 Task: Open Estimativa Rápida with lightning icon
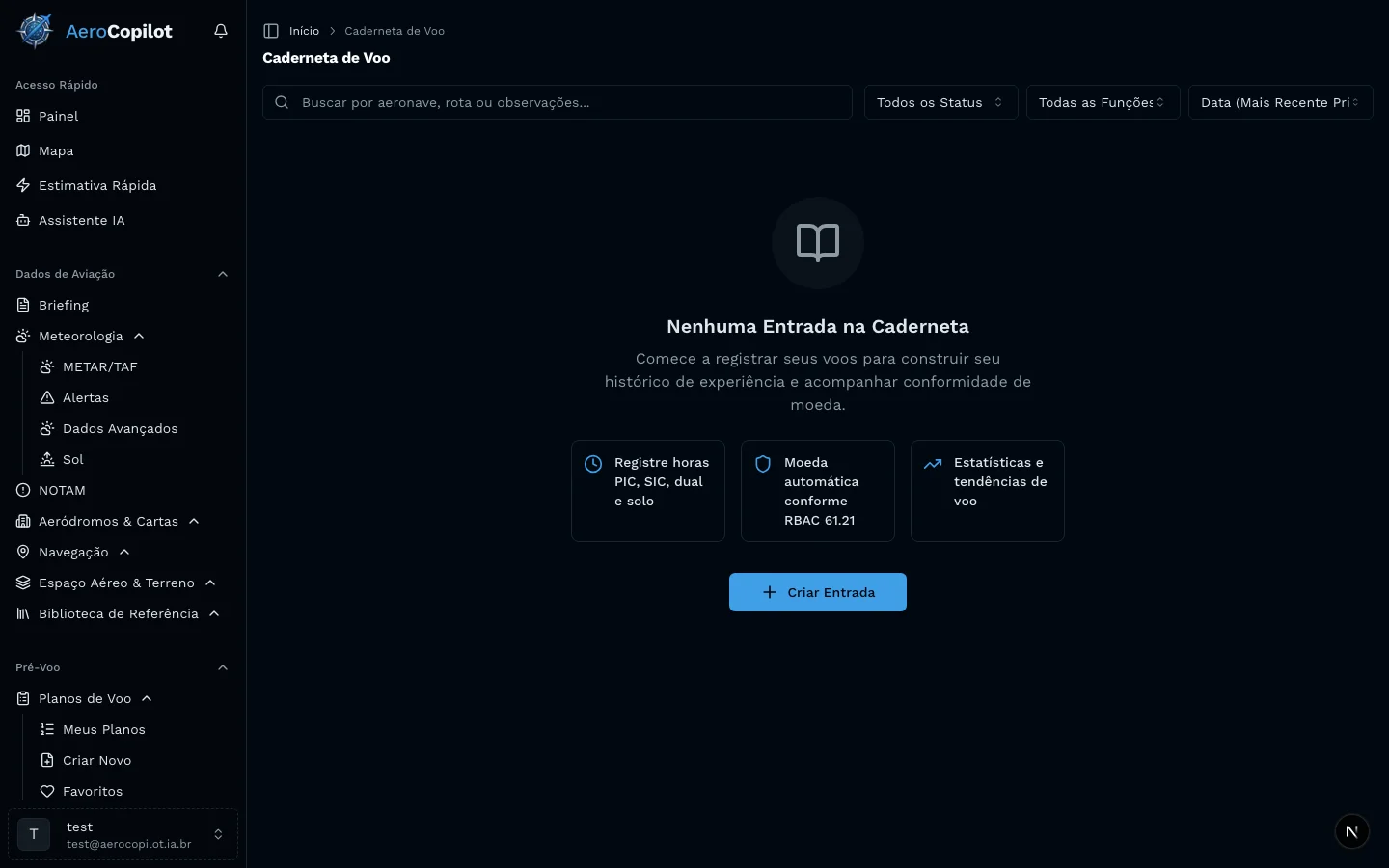click(x=96, y=185)
